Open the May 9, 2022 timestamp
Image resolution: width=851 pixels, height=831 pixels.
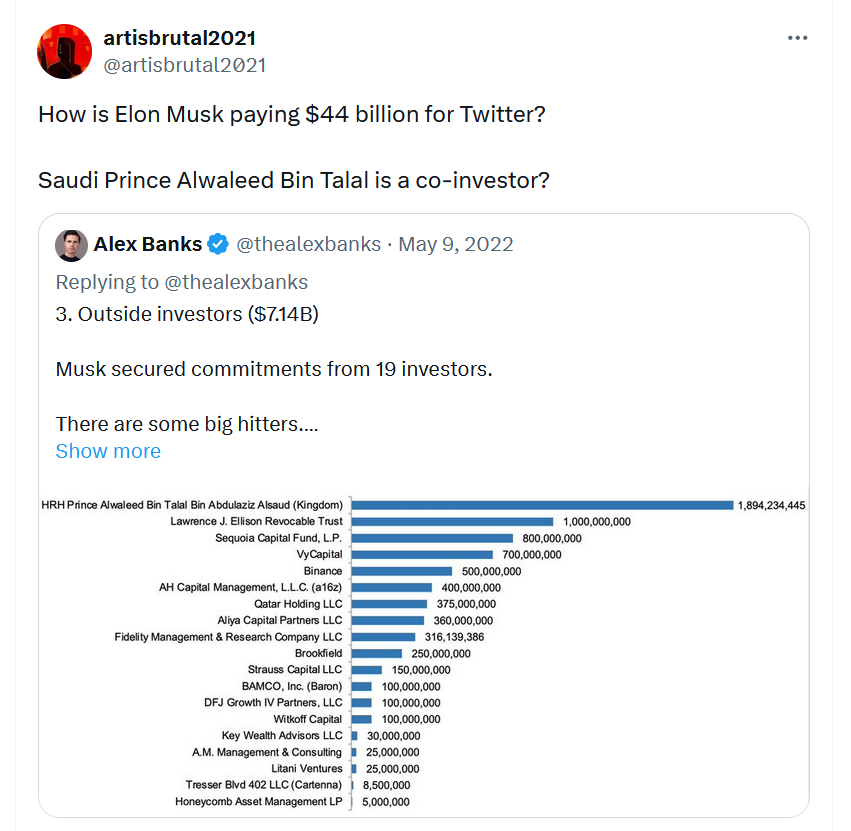(x=455, y=244)
